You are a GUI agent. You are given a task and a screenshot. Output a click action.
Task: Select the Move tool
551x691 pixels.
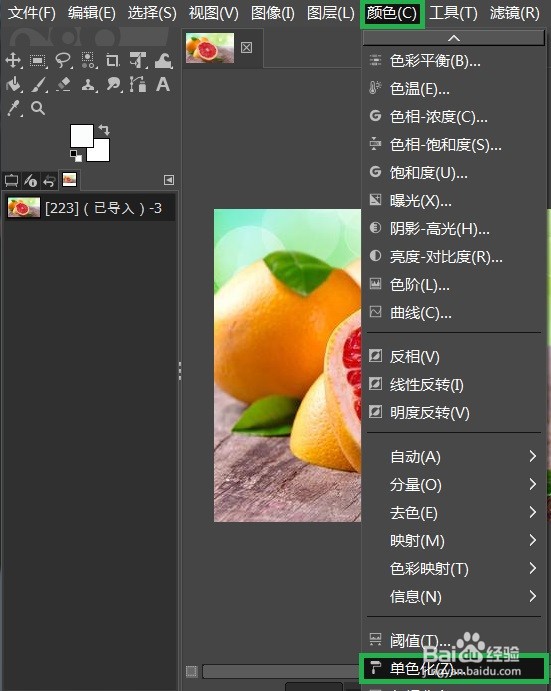[13, 60]
